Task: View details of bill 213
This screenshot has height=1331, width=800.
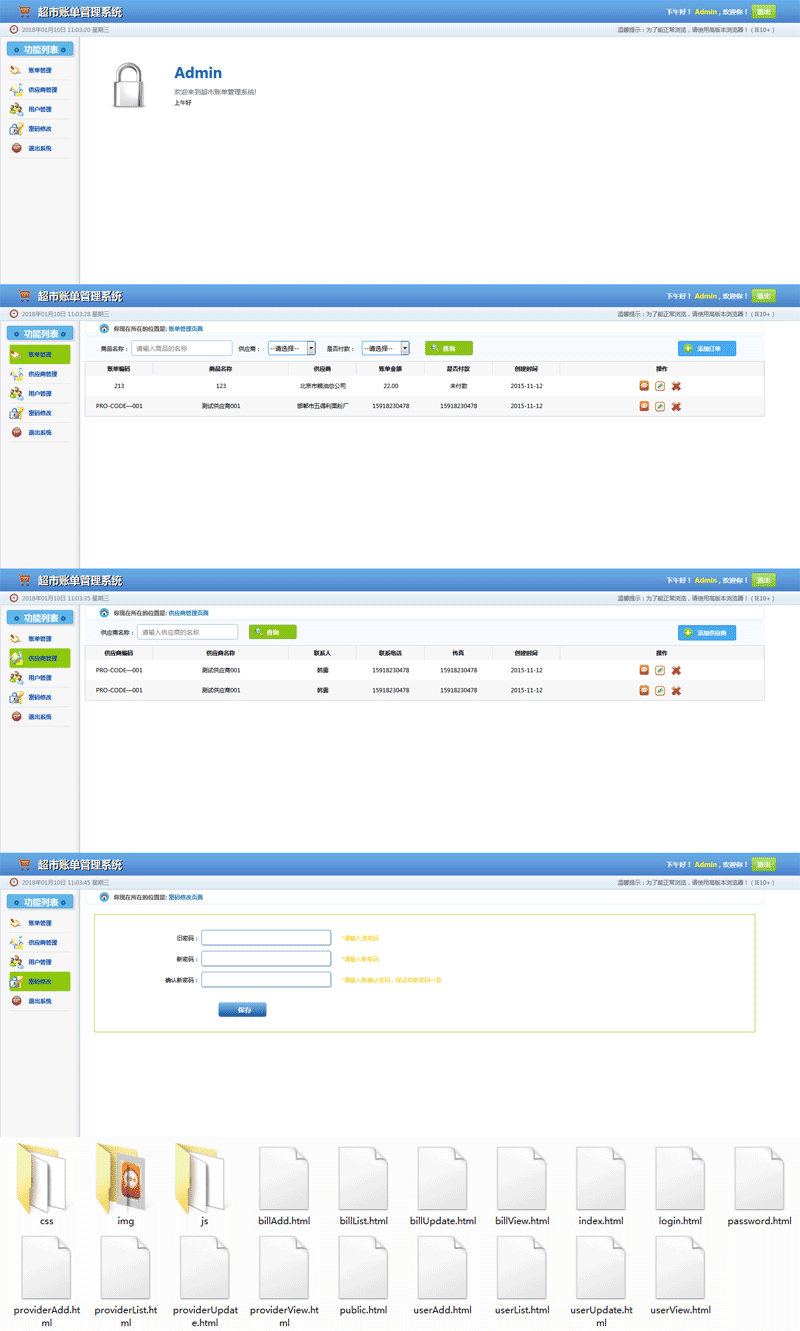Action: click(x=644, y=386)
